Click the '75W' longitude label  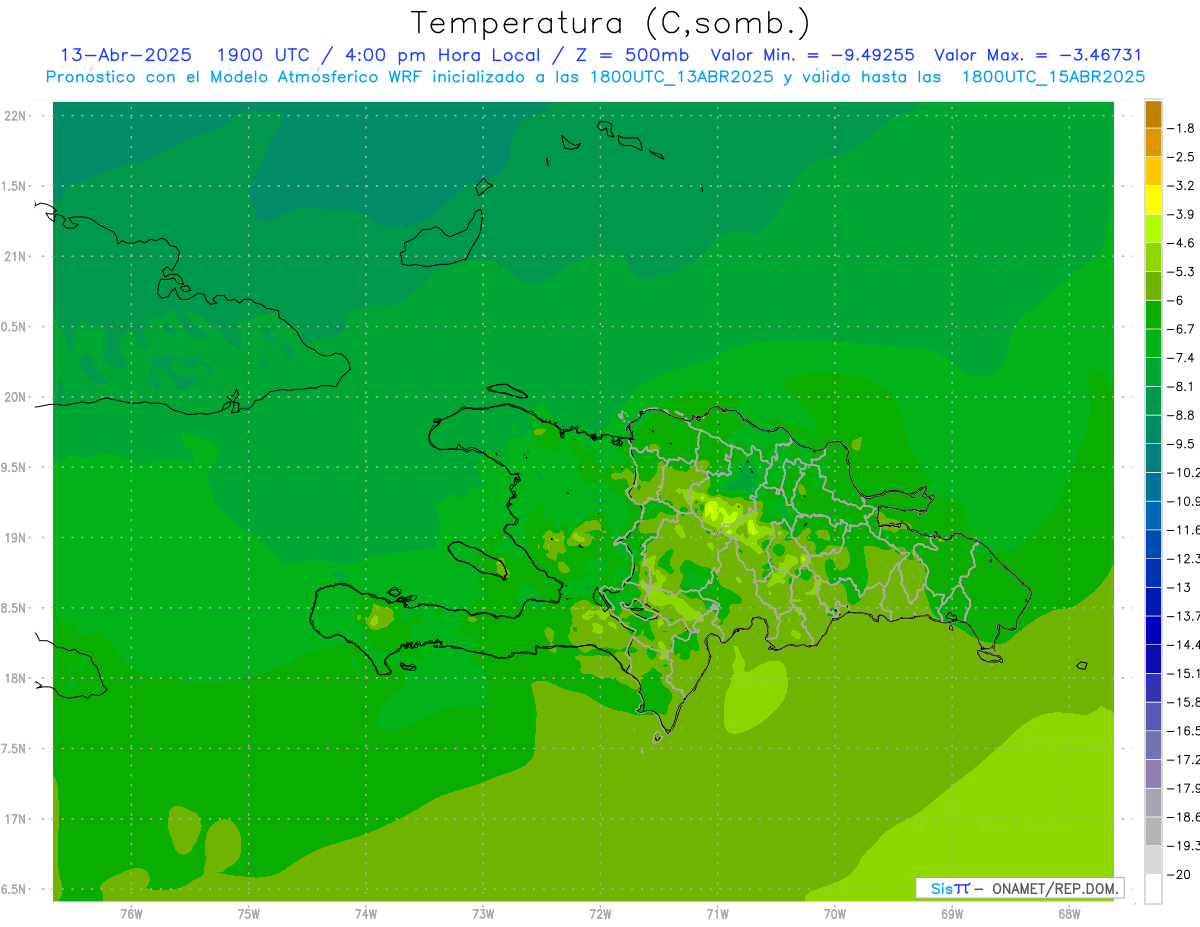pyautogui.click(x=249, y=914)
